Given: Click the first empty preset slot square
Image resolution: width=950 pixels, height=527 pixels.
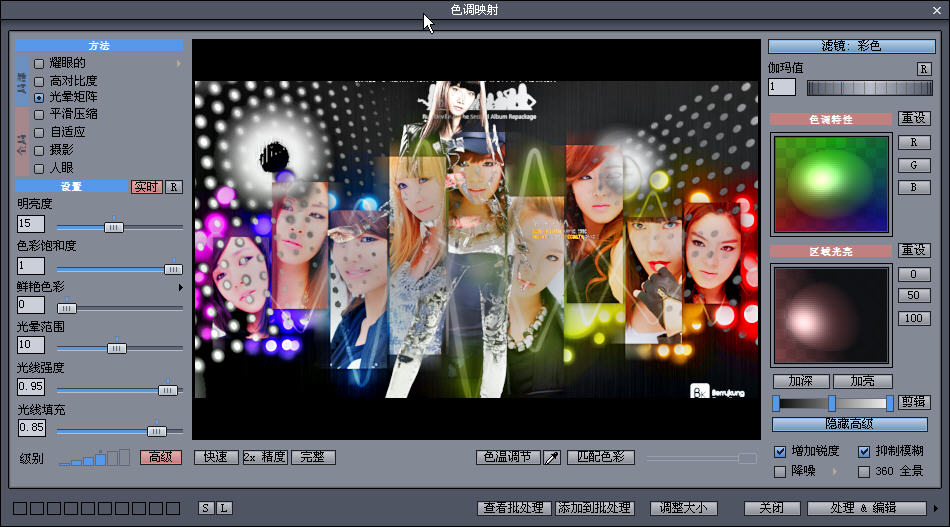Looking at the screenshot, I should (20, 508).
